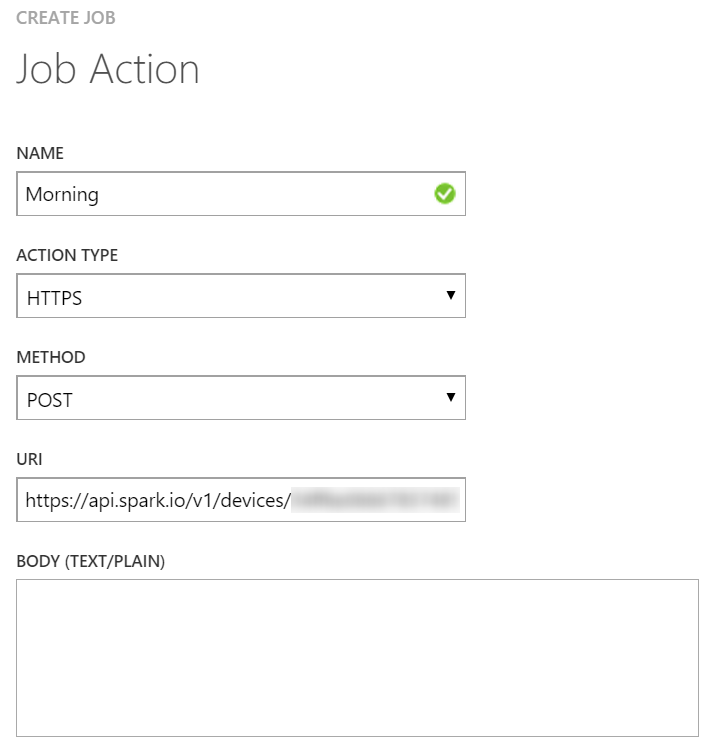718x755 pixels.
Task: Click the METHOD label
Action: point(51,357)
